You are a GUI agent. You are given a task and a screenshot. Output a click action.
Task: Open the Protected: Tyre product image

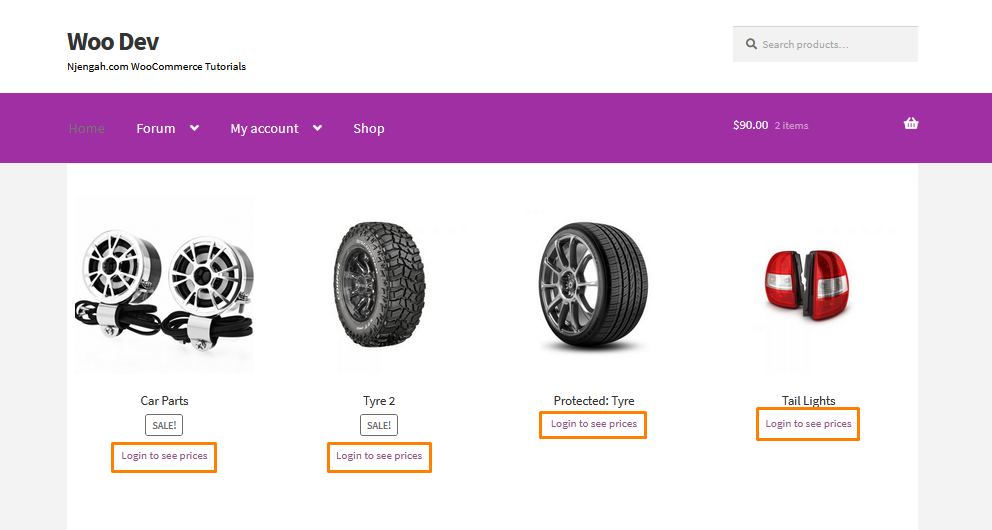click(593, 286)
